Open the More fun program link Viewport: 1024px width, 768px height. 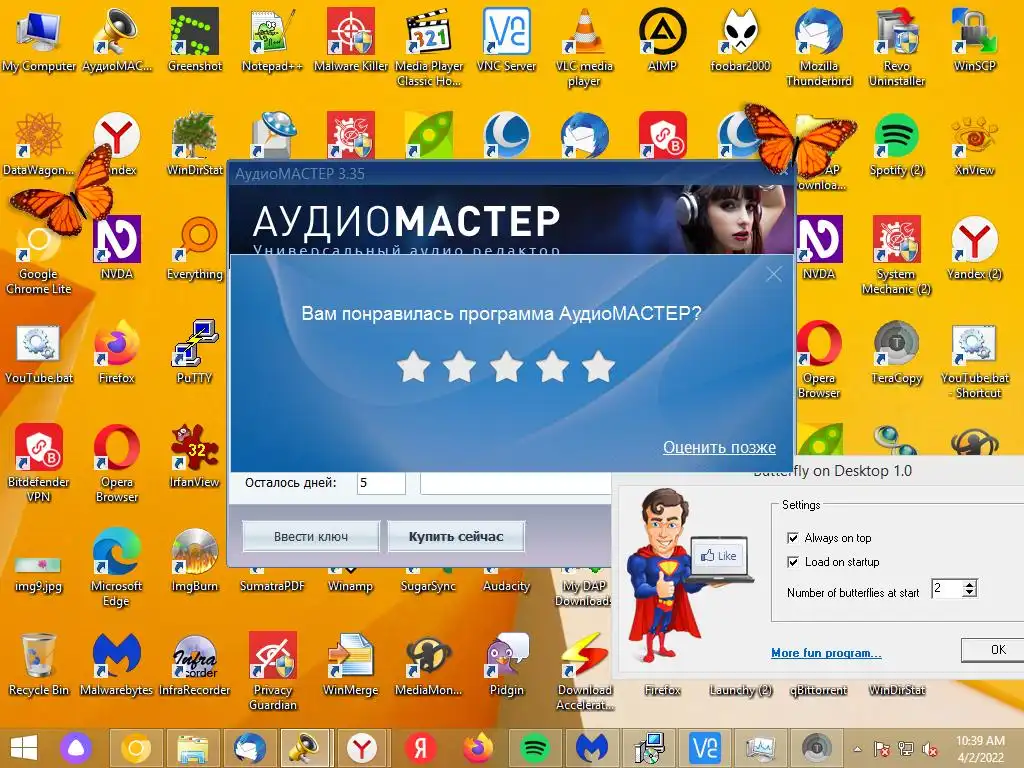pos(826,653)
